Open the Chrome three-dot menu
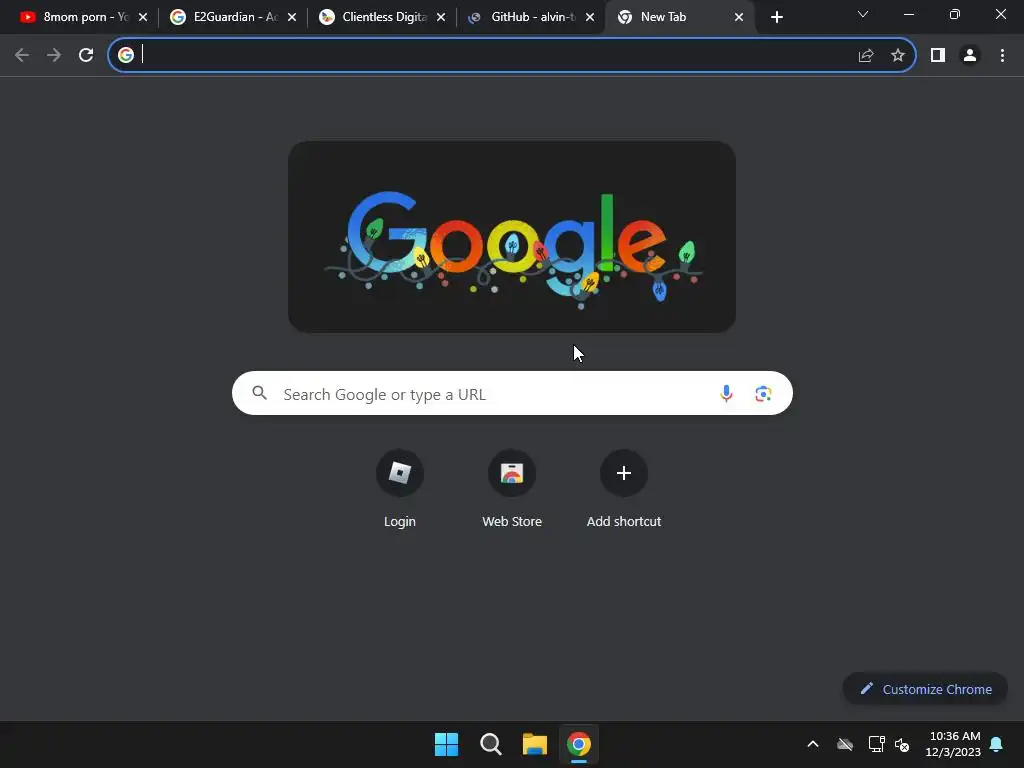 coord(1002,56)
